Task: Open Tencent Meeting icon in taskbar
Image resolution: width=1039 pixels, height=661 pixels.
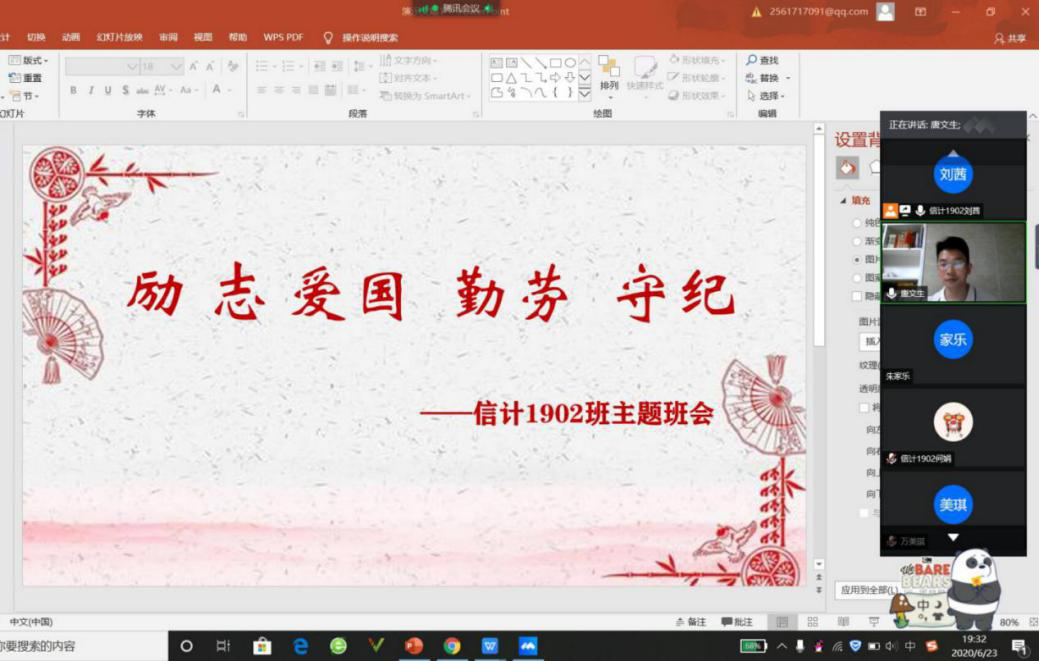Action: pos(528,646)
